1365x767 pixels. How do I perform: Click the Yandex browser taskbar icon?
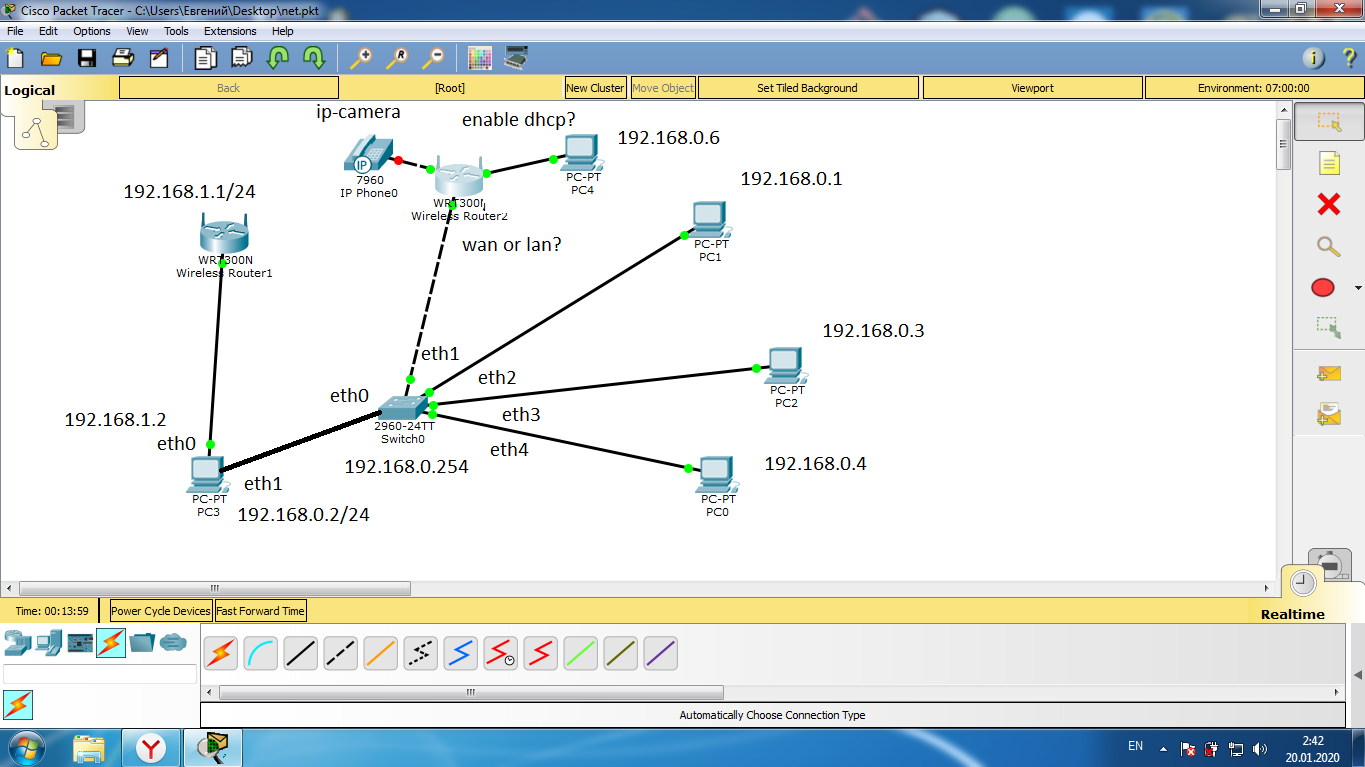click(151, 747)
